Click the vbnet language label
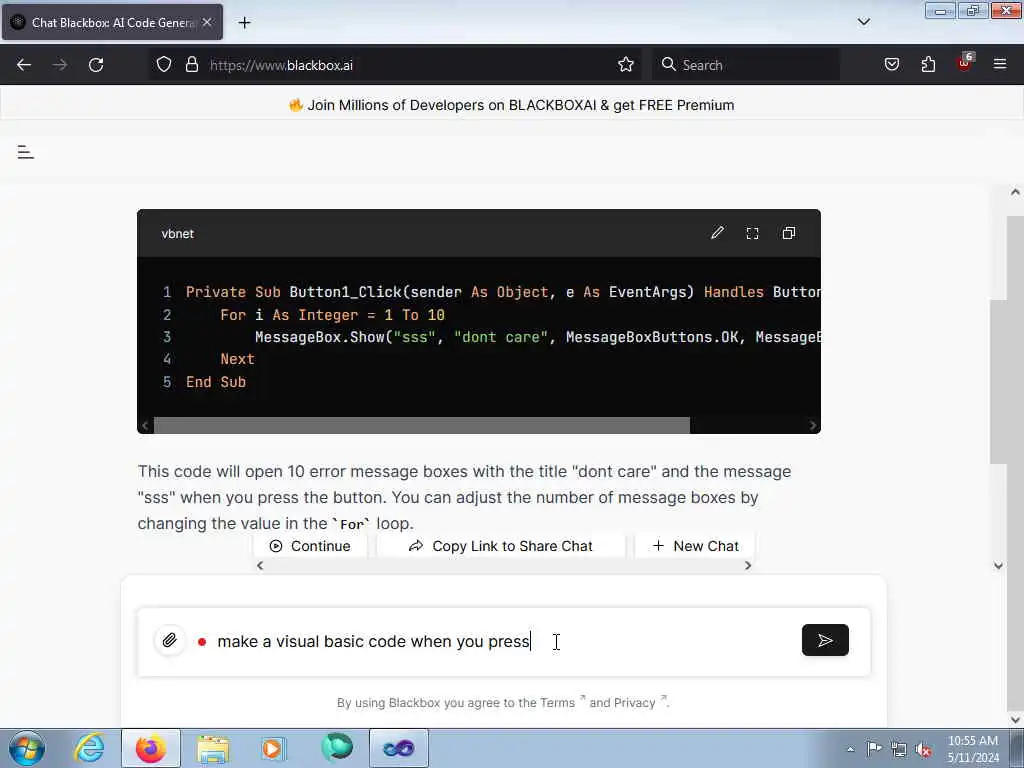Screen dimensions: 1024x768 coord(178,234)
